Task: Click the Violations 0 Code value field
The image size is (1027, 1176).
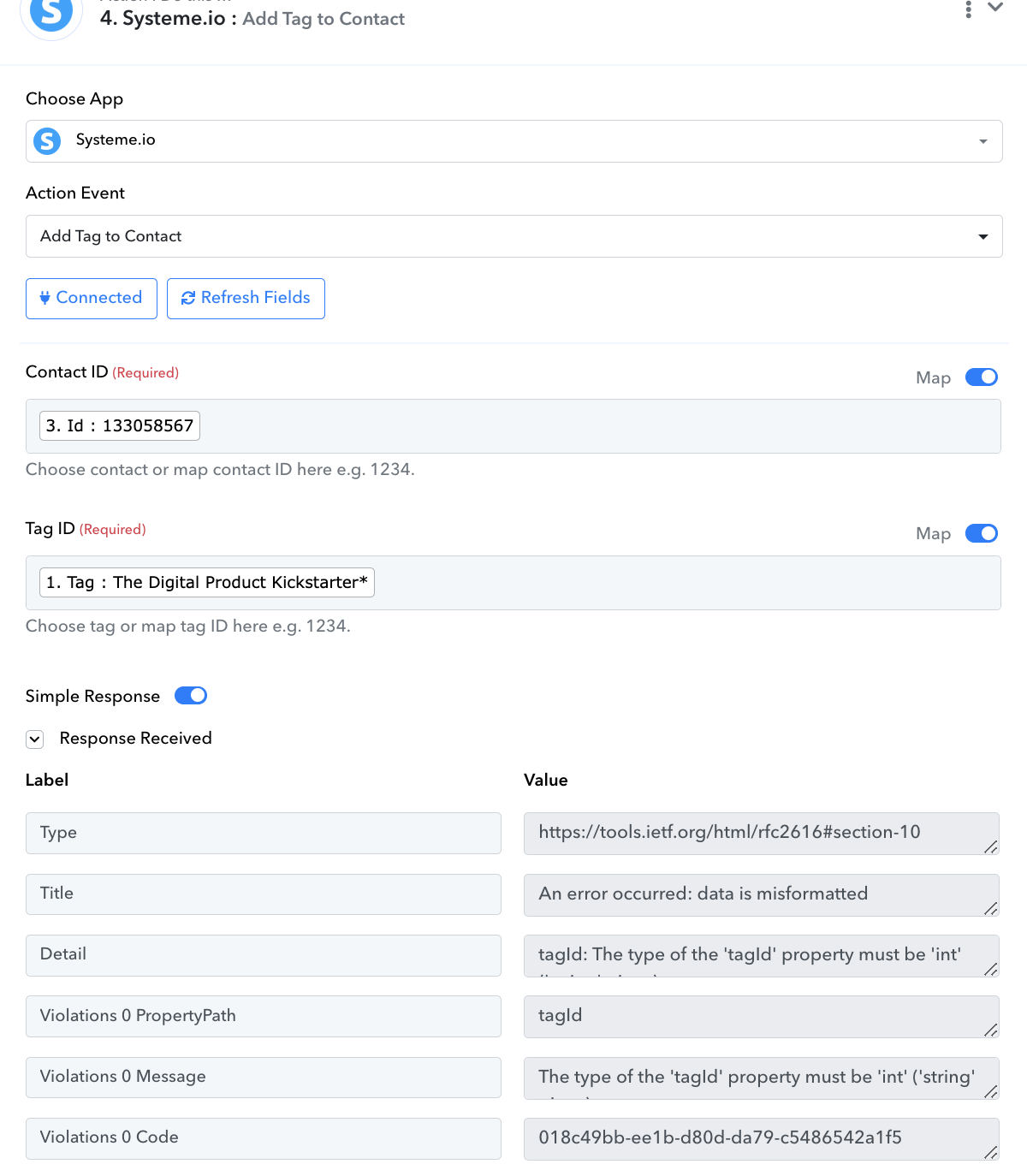Action: [762, 1139]
